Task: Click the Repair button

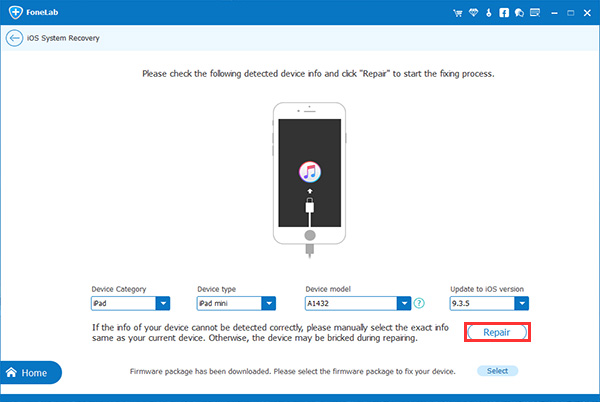Action: tap(497, 332)
